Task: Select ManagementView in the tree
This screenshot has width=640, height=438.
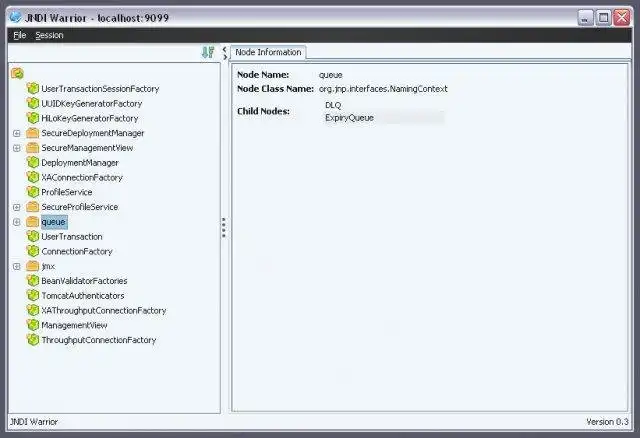Action: pyautogui.click(x=74, y=325)
